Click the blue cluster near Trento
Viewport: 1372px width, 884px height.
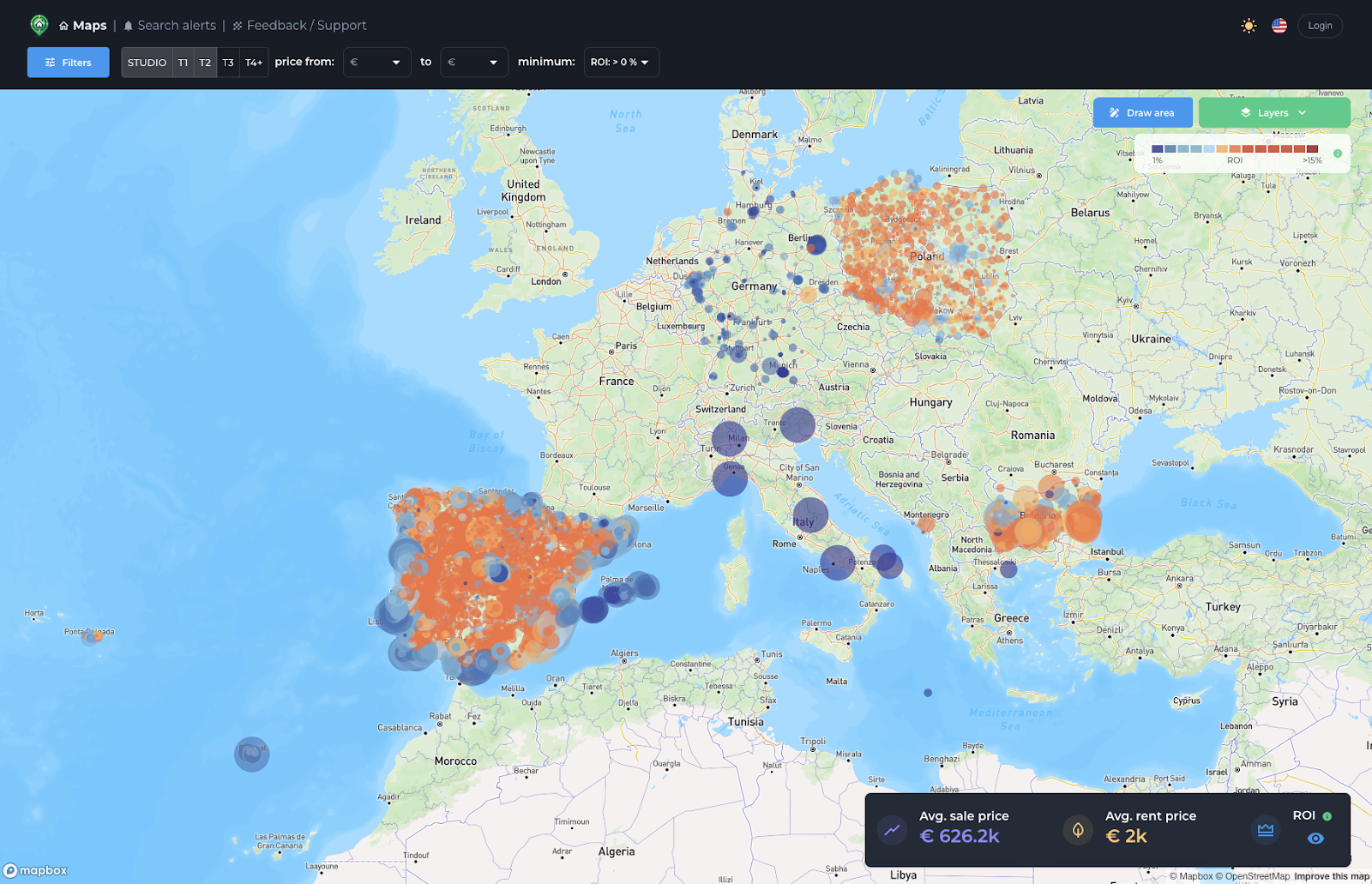coord(797,425)
